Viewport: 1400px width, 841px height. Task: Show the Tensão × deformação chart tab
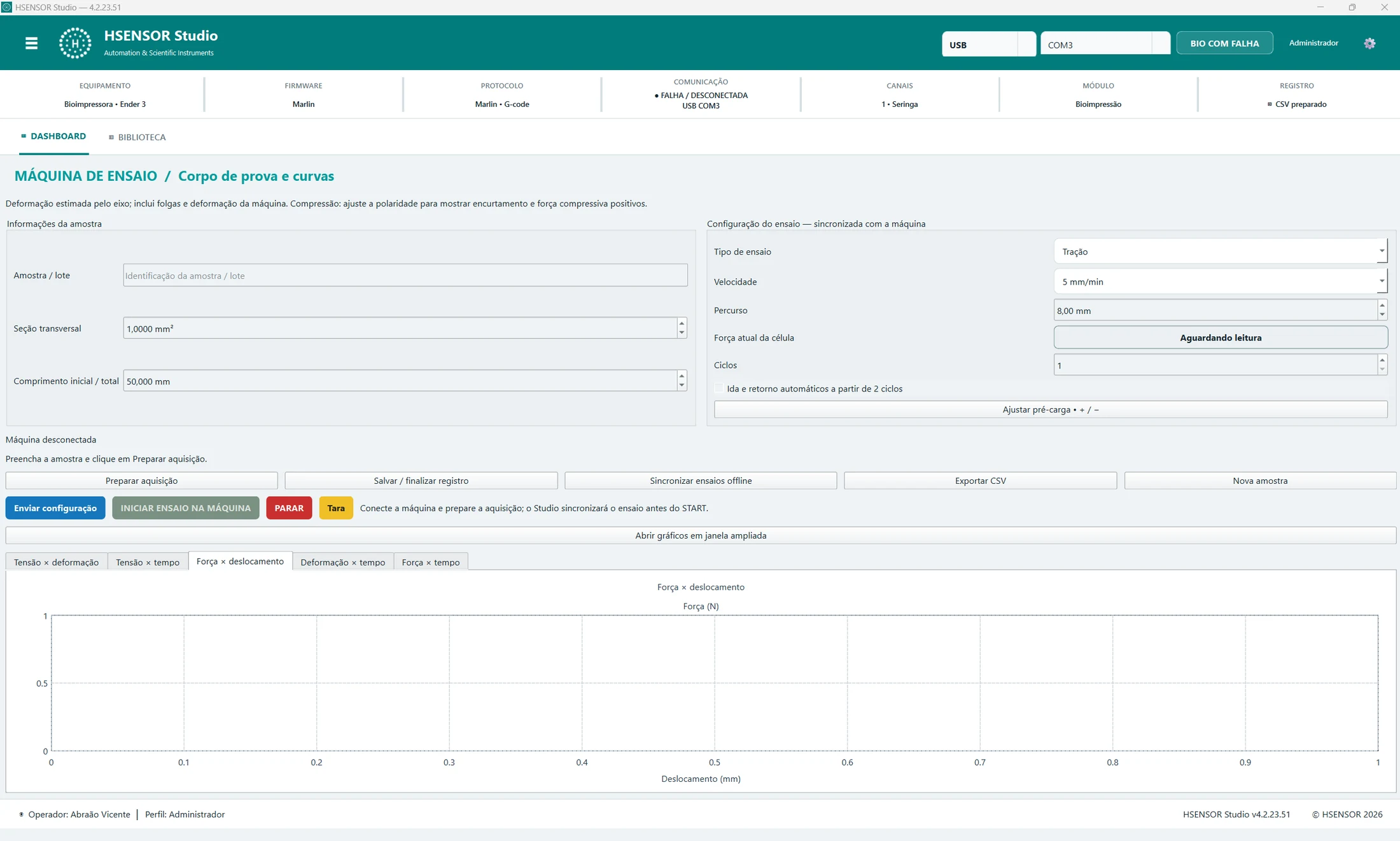57,562
